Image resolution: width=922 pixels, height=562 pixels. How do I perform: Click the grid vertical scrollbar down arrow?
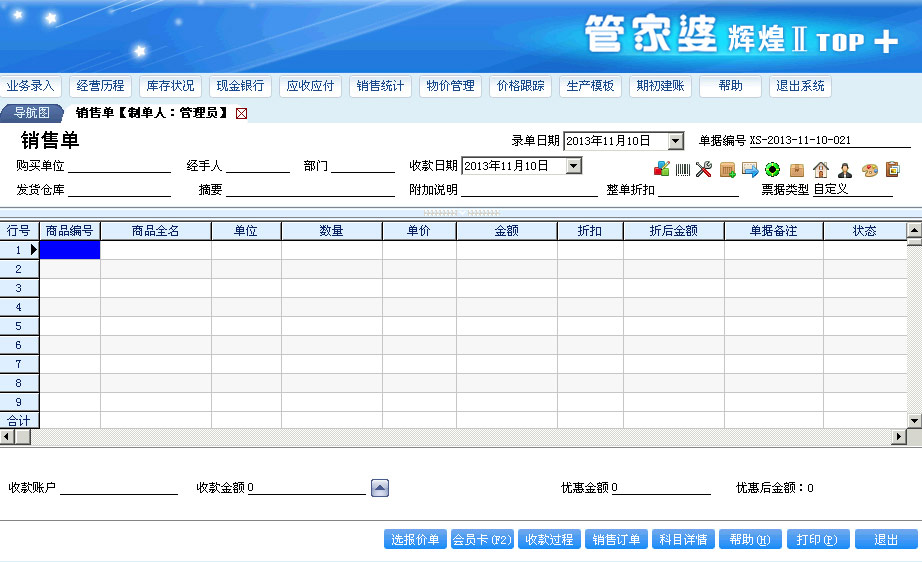click(x=914, y=421)
